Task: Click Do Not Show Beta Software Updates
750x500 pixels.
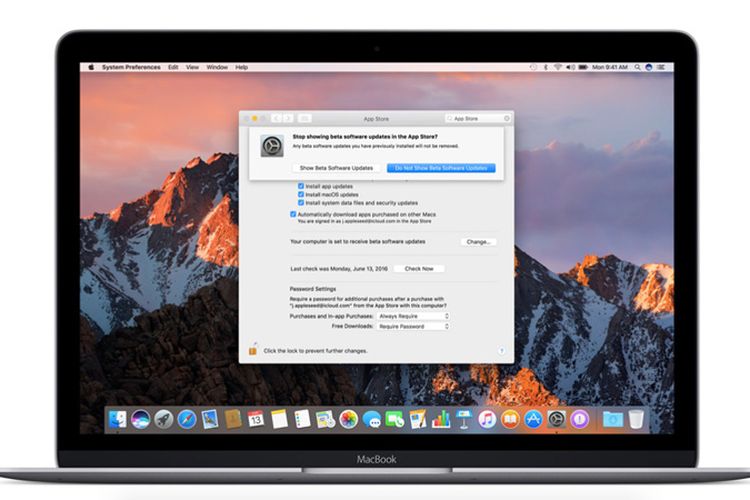Action: tap(441, 168)
